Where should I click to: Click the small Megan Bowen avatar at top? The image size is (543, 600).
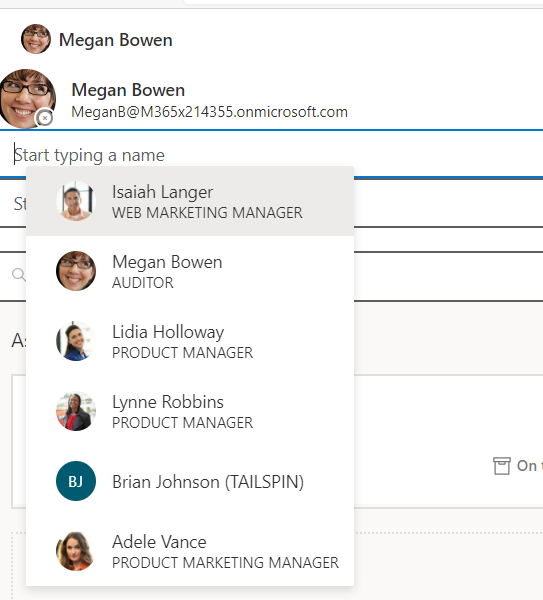point(36,39)
